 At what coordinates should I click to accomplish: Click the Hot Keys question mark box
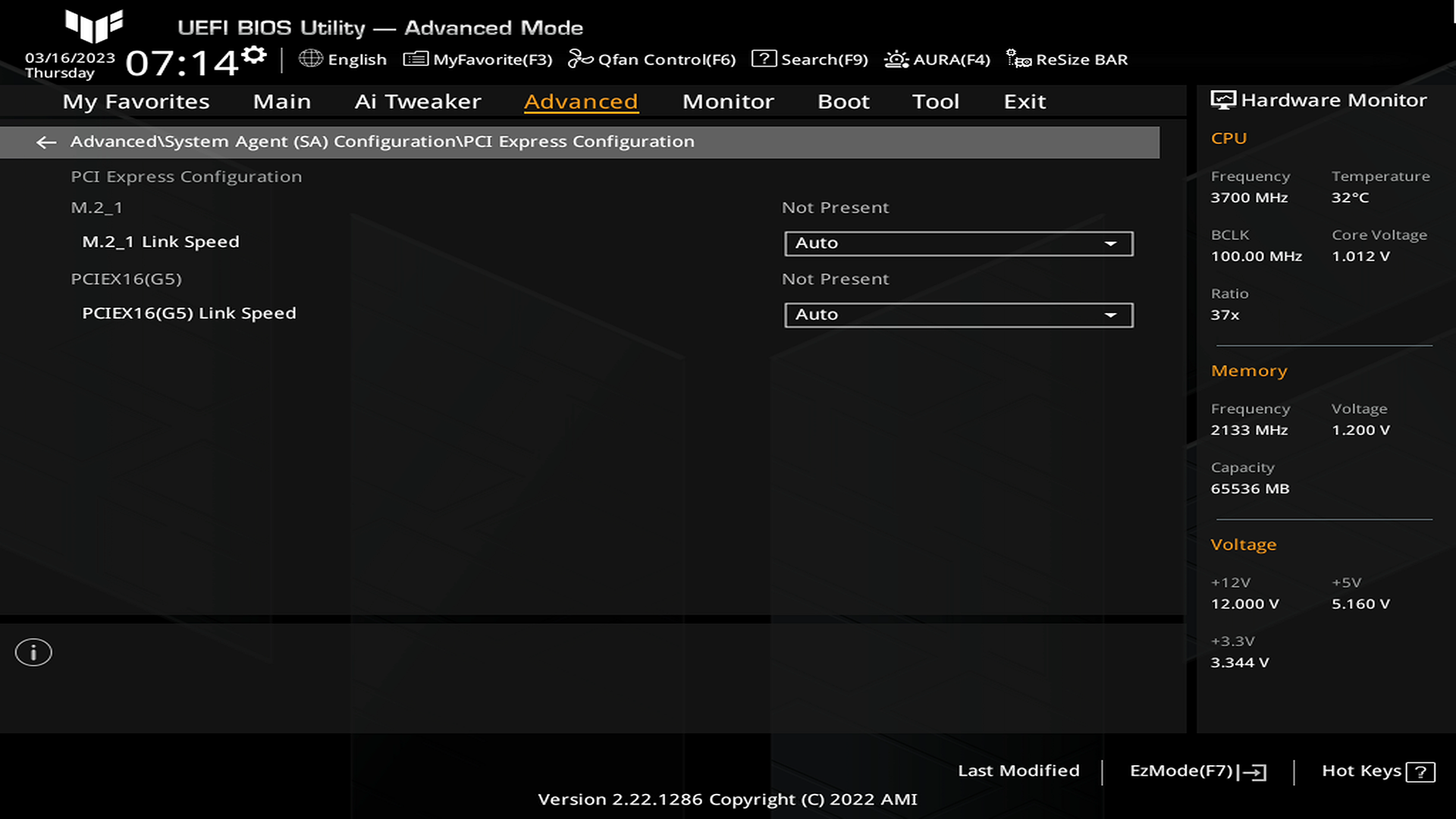[1420, 772]
